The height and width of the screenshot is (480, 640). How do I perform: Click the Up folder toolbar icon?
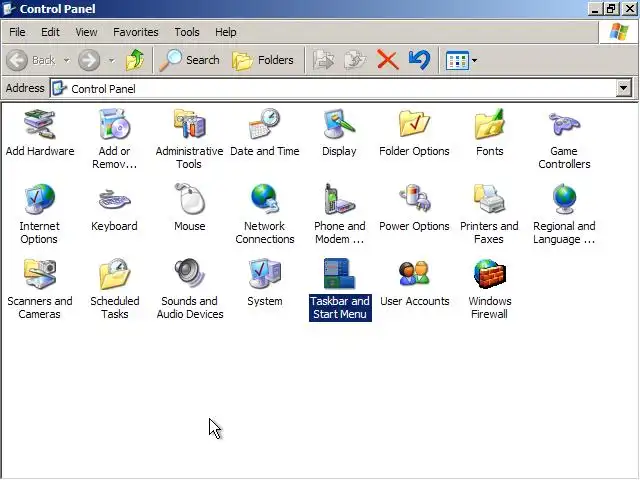tap(135, 60)
